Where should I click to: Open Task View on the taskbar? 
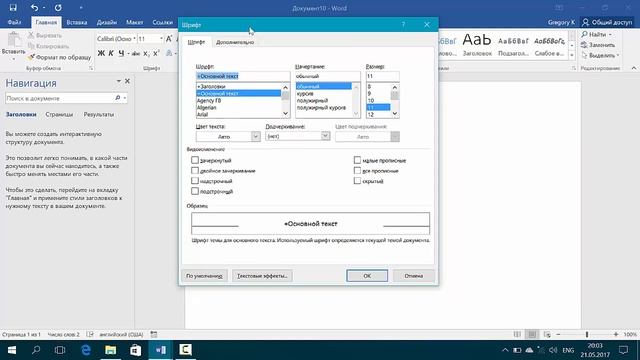click(60, 350)
